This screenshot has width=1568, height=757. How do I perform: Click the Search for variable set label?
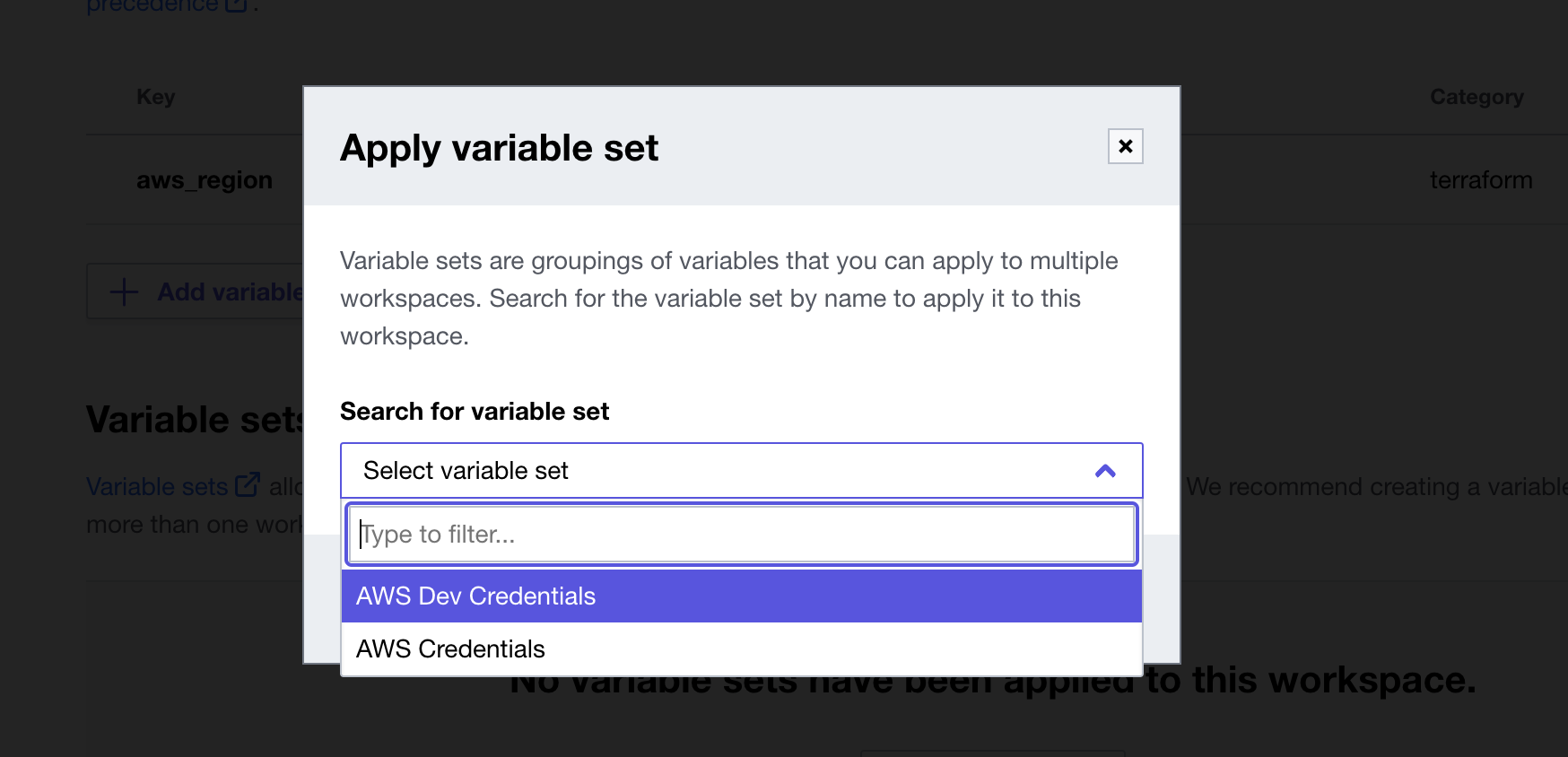[x=475, y=412]
